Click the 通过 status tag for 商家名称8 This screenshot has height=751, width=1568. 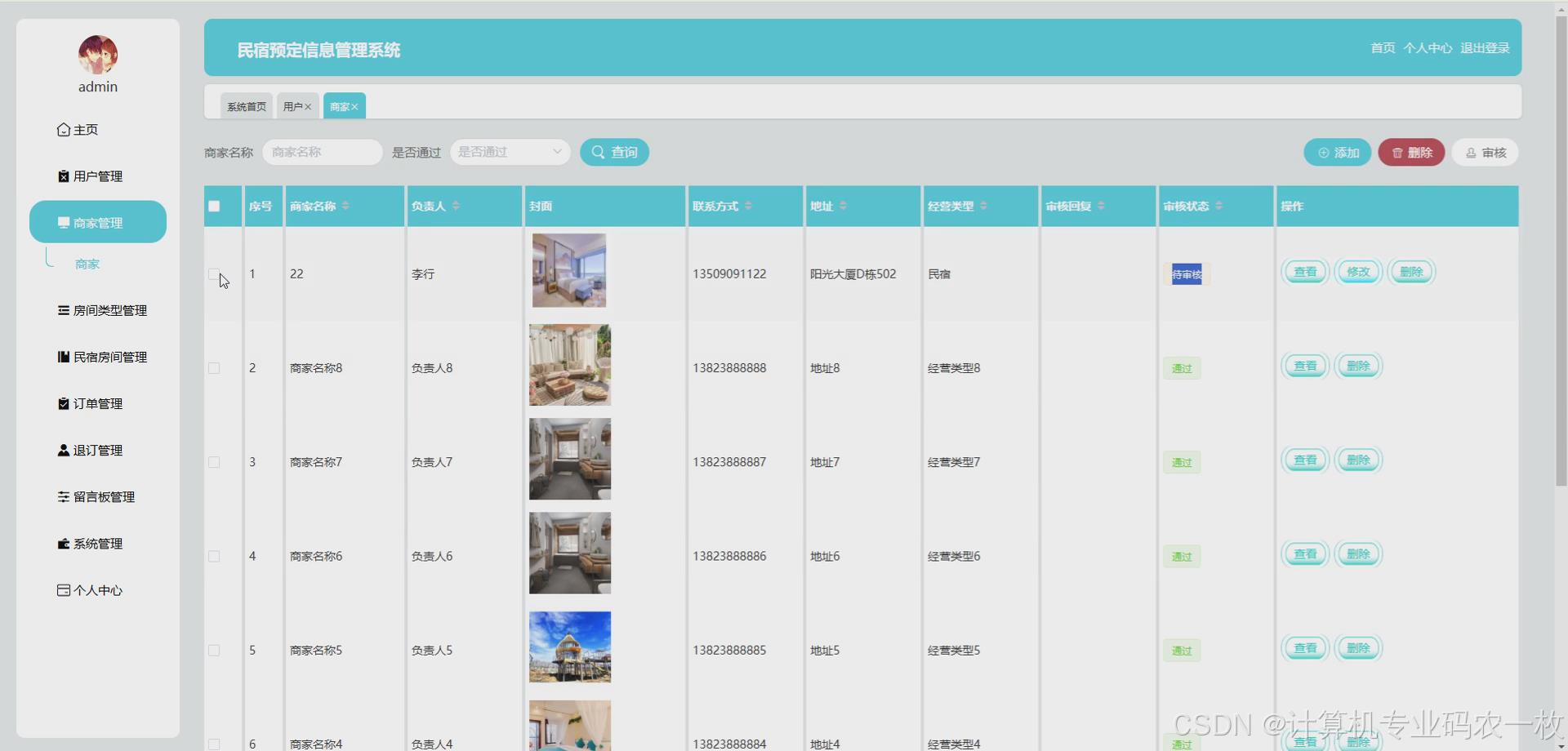point(1182,368)
